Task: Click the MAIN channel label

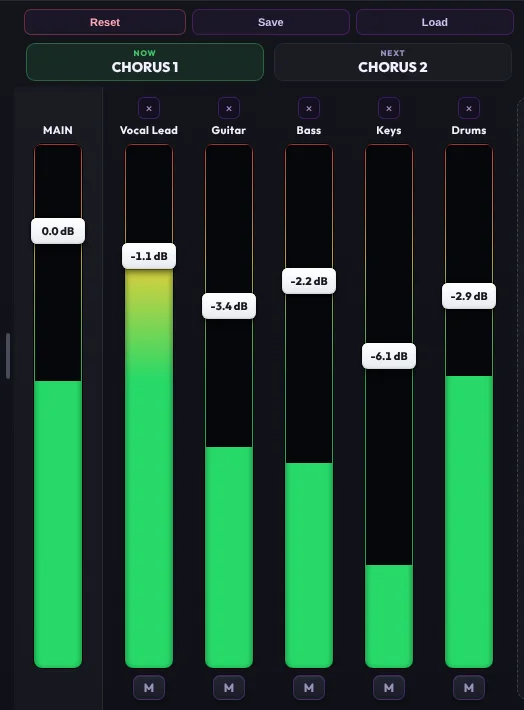Action: click(58, 130)
